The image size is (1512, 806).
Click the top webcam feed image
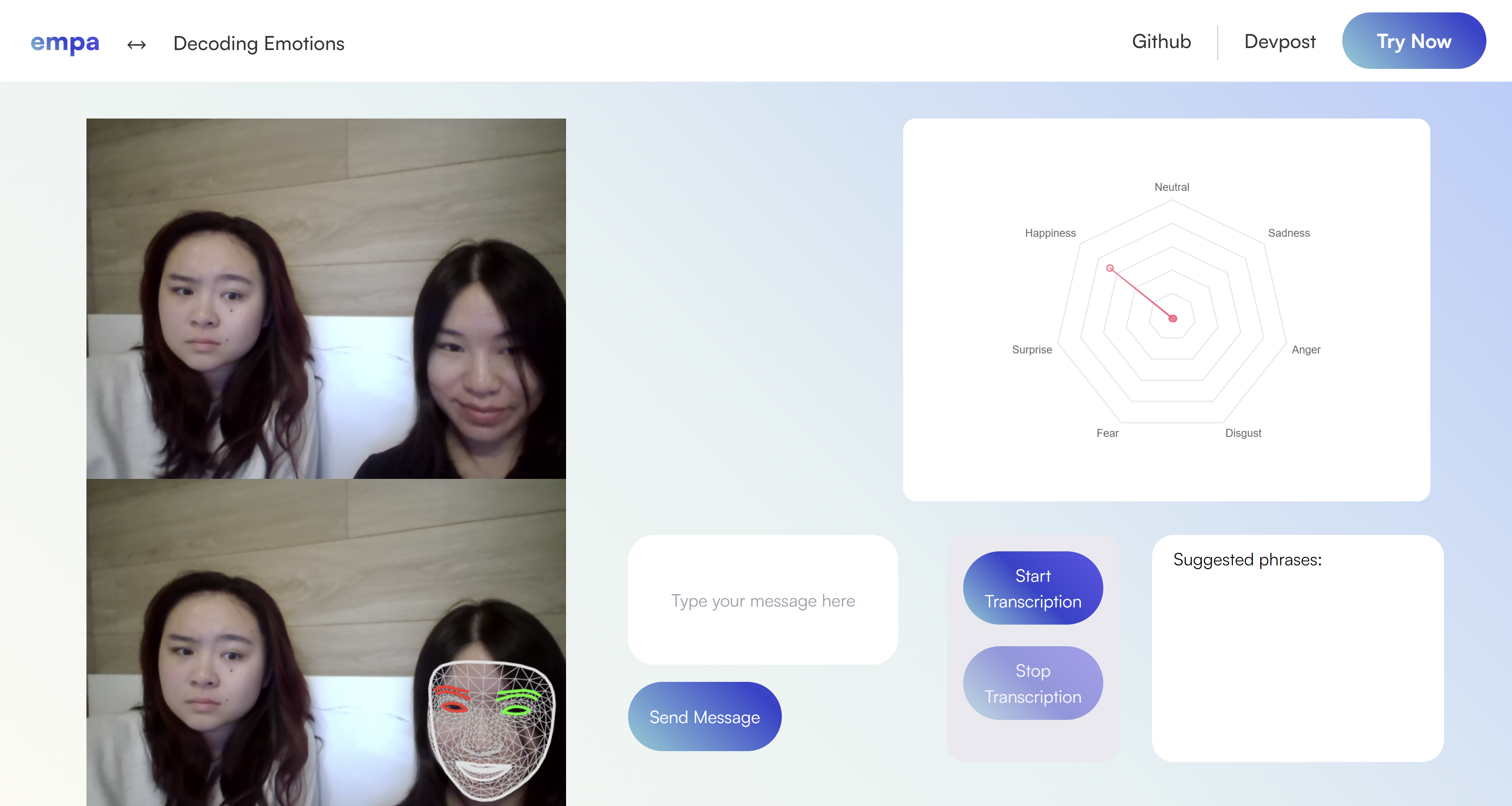point(326,298)
